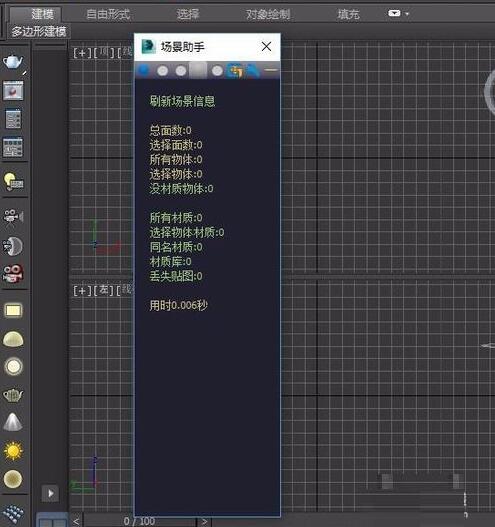This screenshot has width=495, height=527.
Task: Click the half-shaded sphere icon
Action: (x=13, y=246)
